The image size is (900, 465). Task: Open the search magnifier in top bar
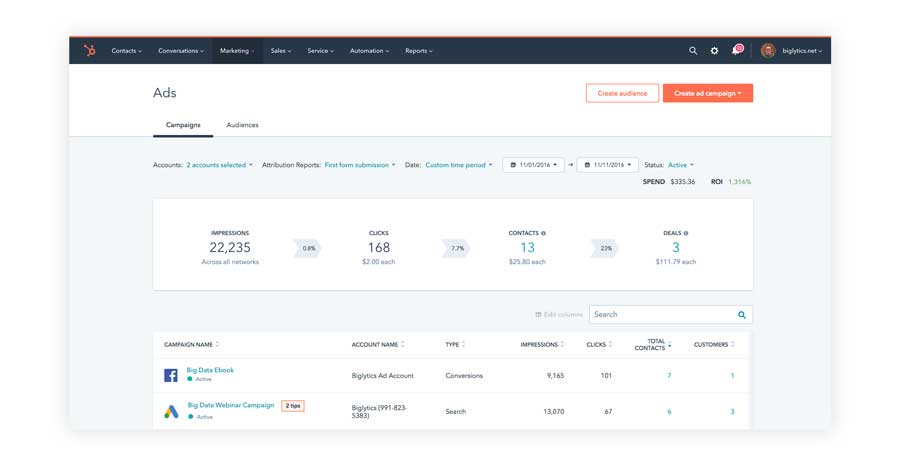click(693, 51)
